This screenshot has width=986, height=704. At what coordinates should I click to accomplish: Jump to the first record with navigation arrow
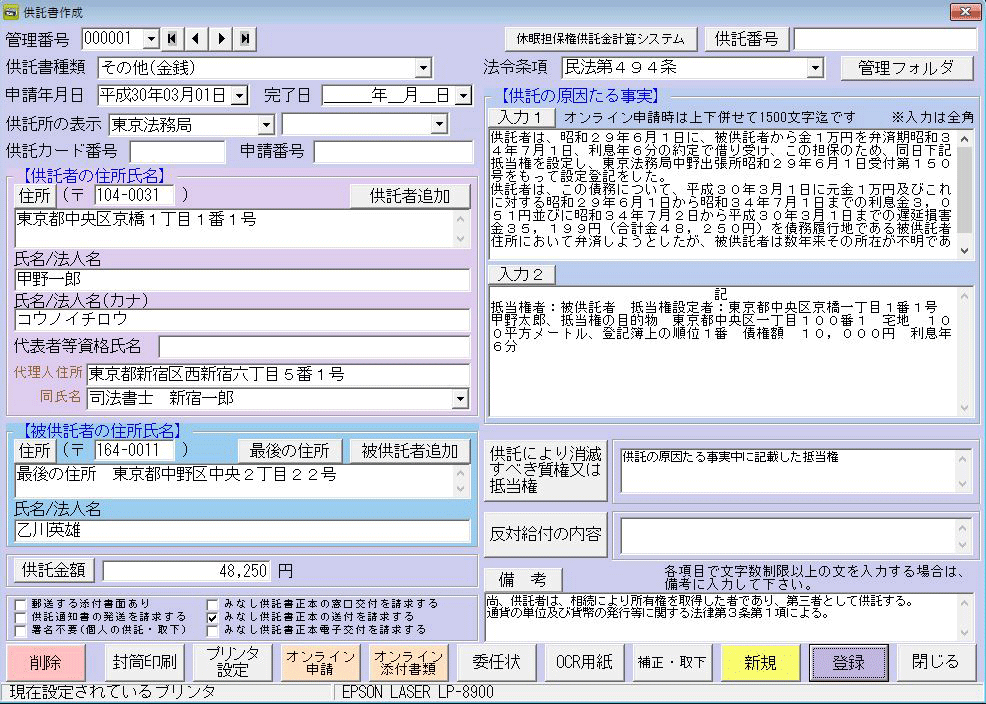coord(172,39)
